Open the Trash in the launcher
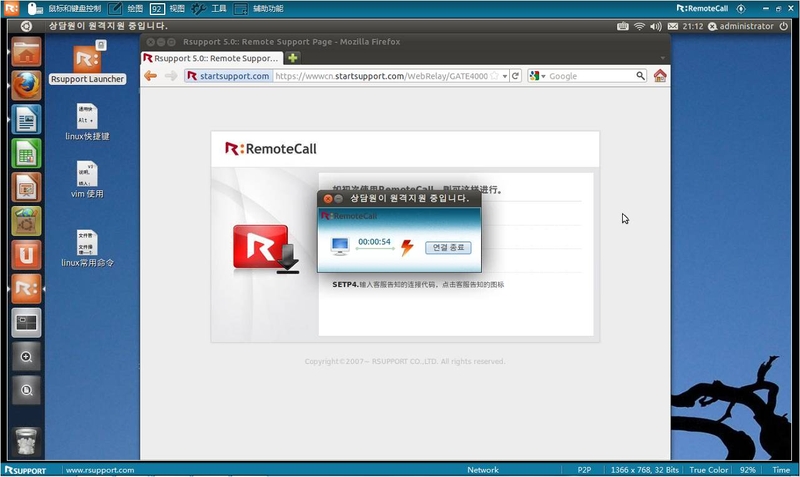 tap(26, 439)
